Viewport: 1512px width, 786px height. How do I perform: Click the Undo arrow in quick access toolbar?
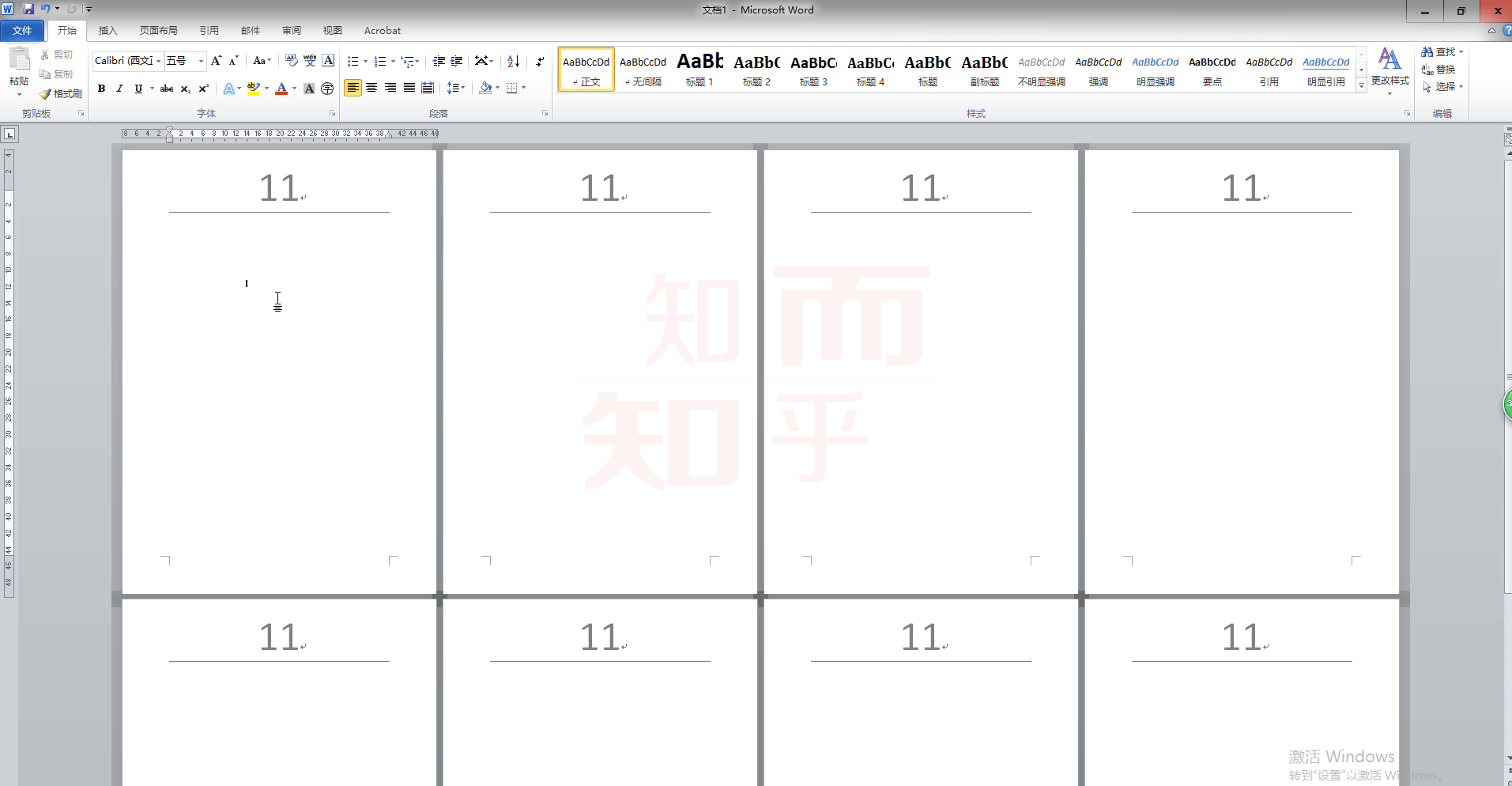point(46,9)
